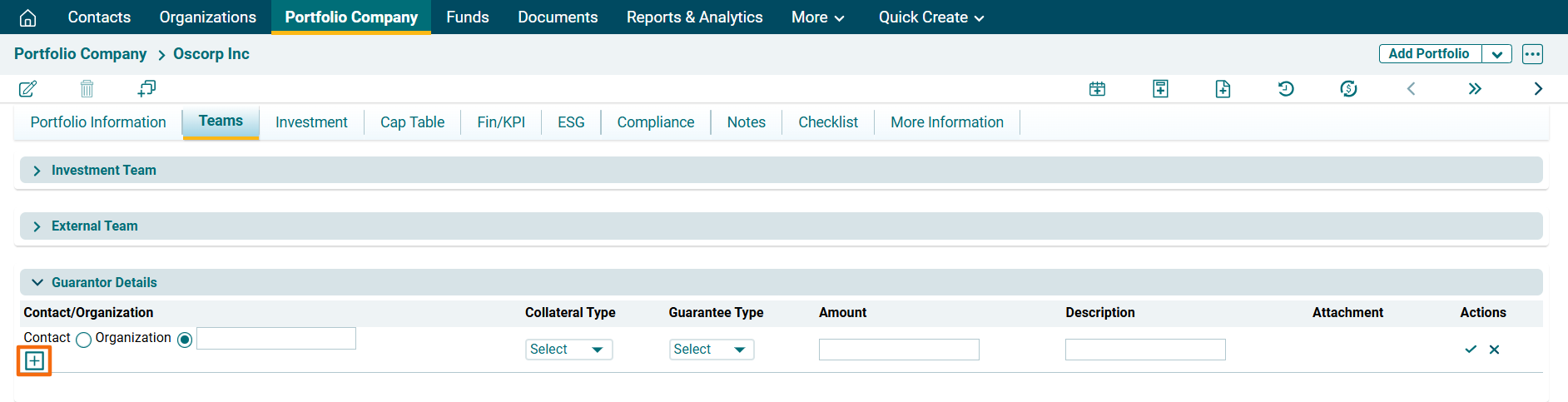Open the Funds menu item

point(467,17)
